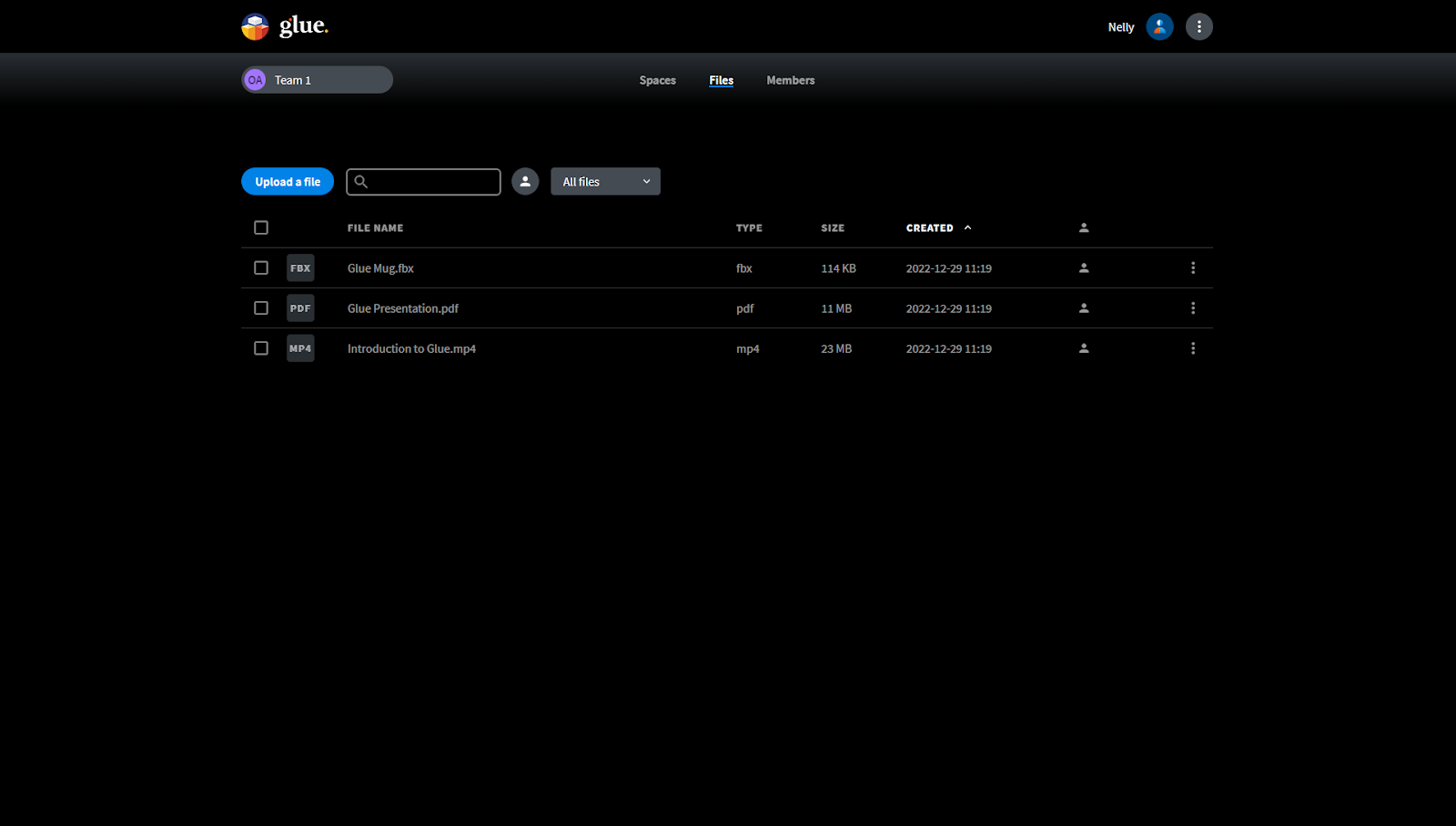This screenshot has height=826, width=1456.
Task: Click the created date of Introduction to Glue.mp4
Action: tap(949, 348)
